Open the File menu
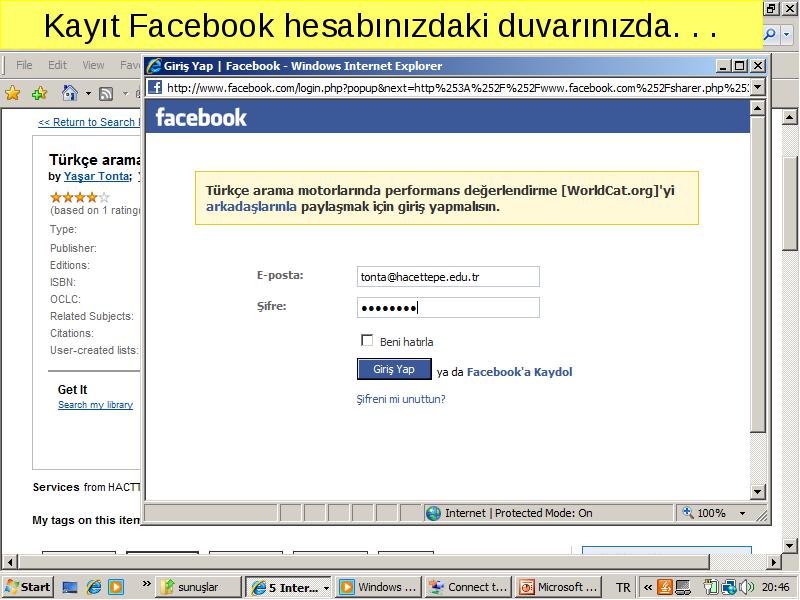Image resolution: width=800 pixels, height=600 pixels. pyautogui.click(x=24, y=65)
